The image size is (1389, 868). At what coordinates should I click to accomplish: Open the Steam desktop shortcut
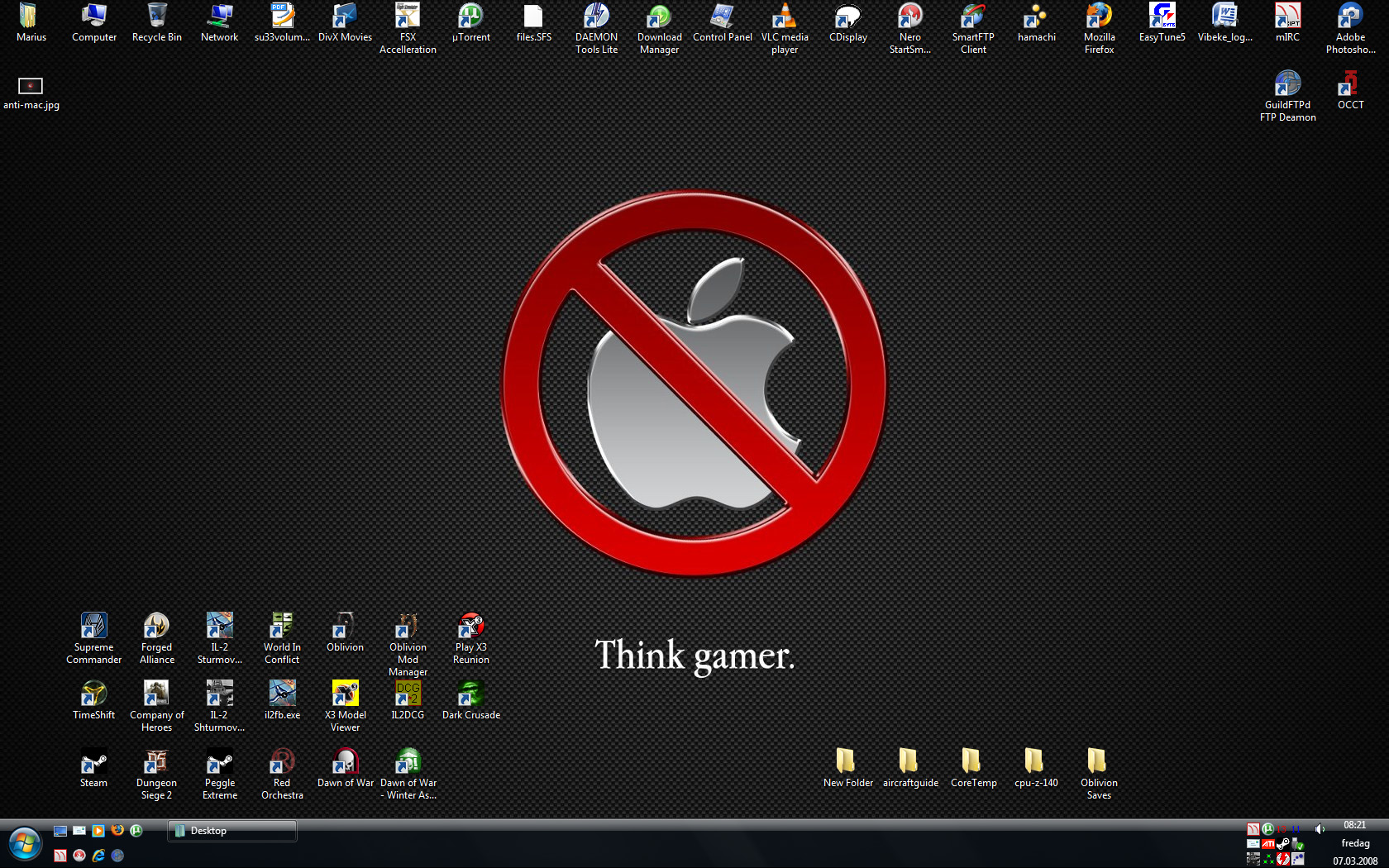[93, 761]
